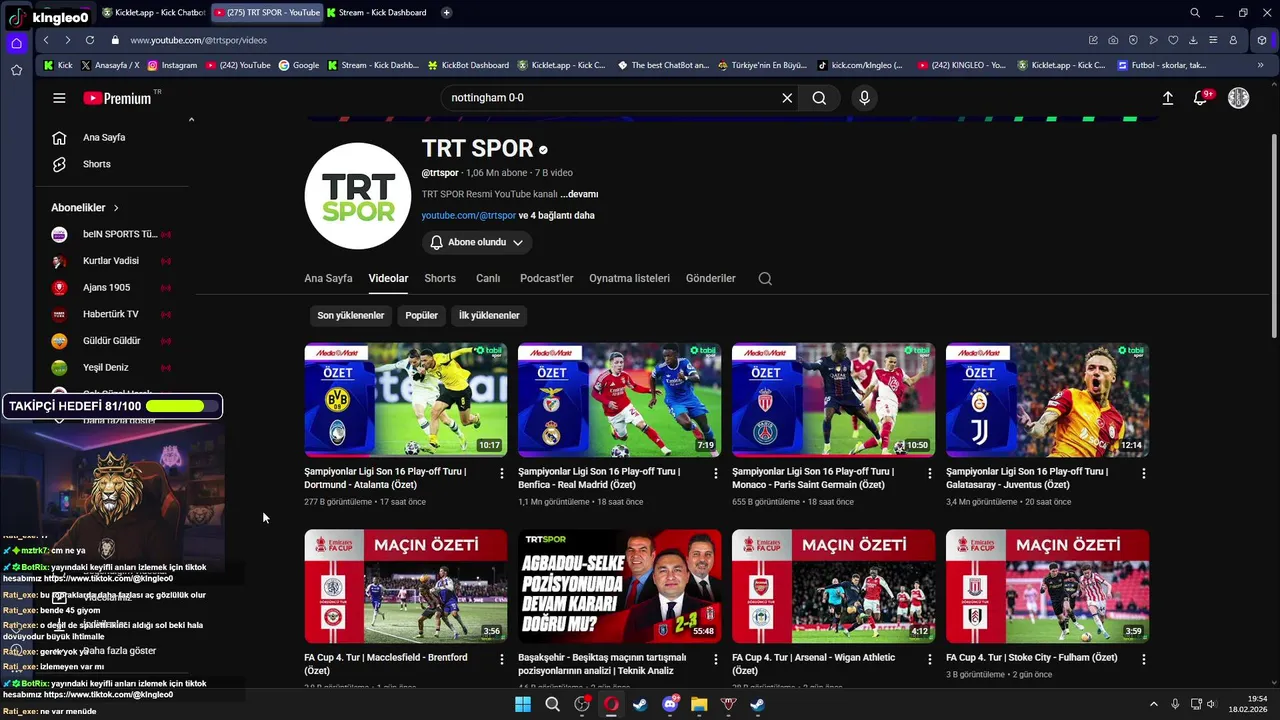Filter videos by Popüler chip

tap(421, 315)
